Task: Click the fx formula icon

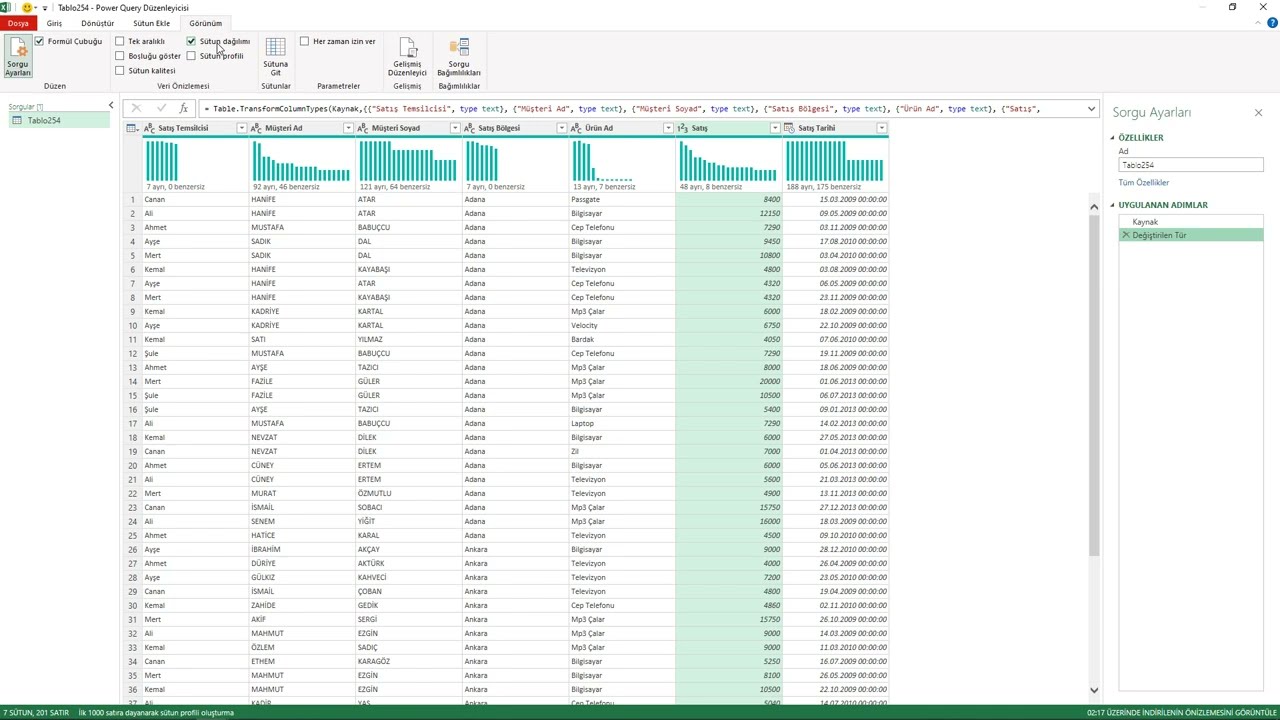Action: (183, 108)
